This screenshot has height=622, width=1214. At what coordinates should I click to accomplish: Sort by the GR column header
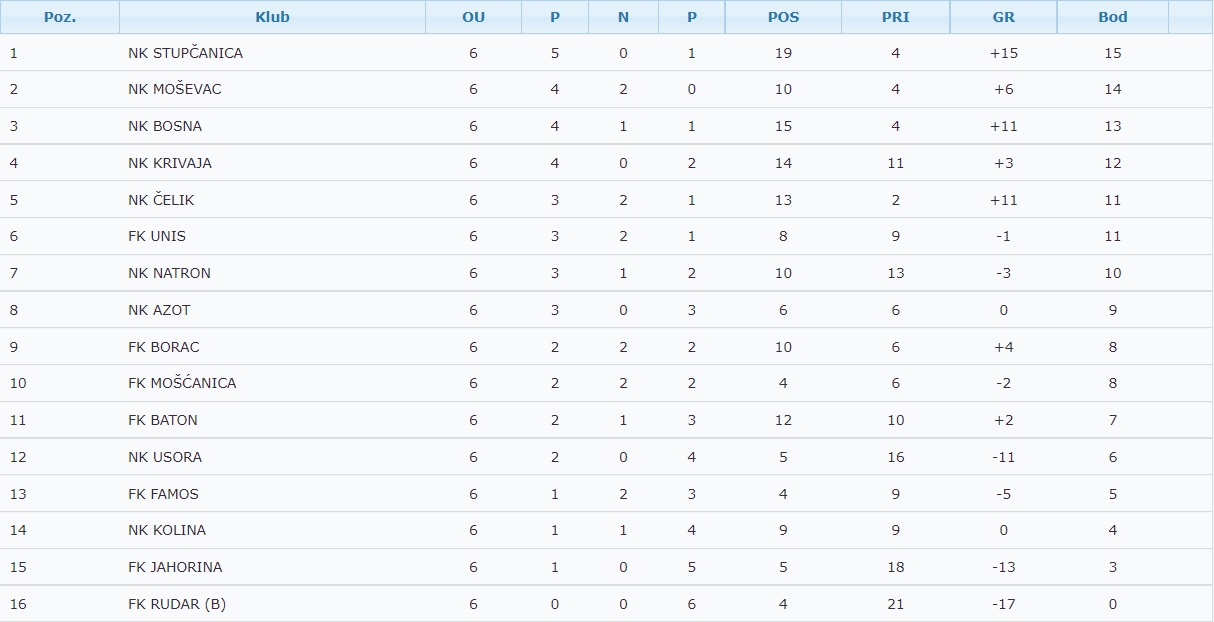pos(1003,17)
